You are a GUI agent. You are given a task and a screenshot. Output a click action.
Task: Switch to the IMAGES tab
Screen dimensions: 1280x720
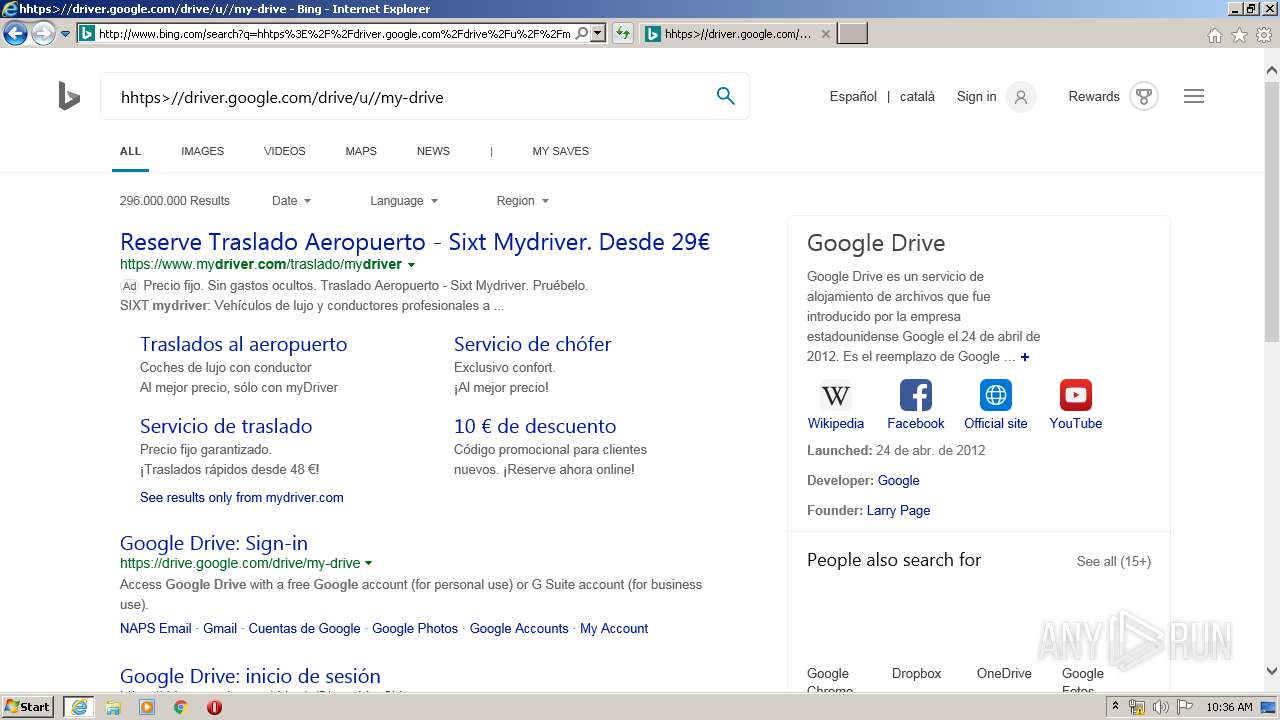[x=202, y=151]
